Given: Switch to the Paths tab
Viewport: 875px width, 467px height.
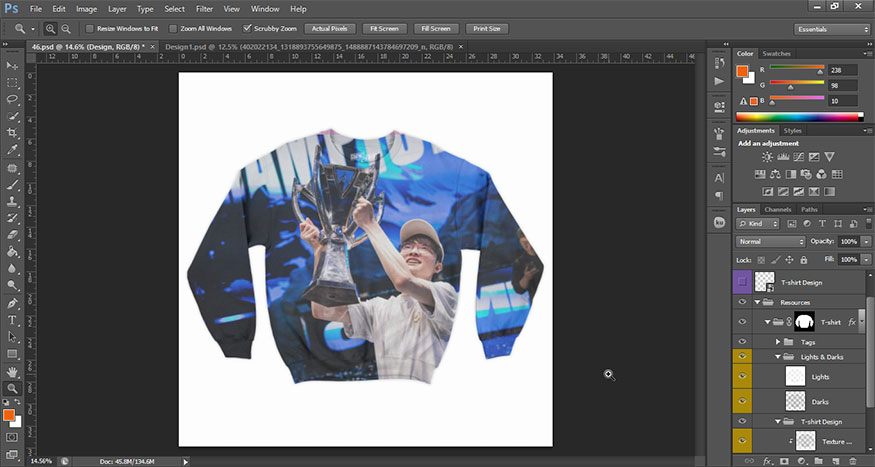Looking at the screenshot, I should 809,209.
